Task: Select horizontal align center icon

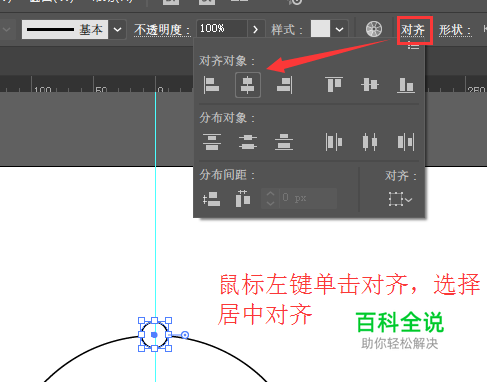Action: pyautogui.click(x=248, y=85)
